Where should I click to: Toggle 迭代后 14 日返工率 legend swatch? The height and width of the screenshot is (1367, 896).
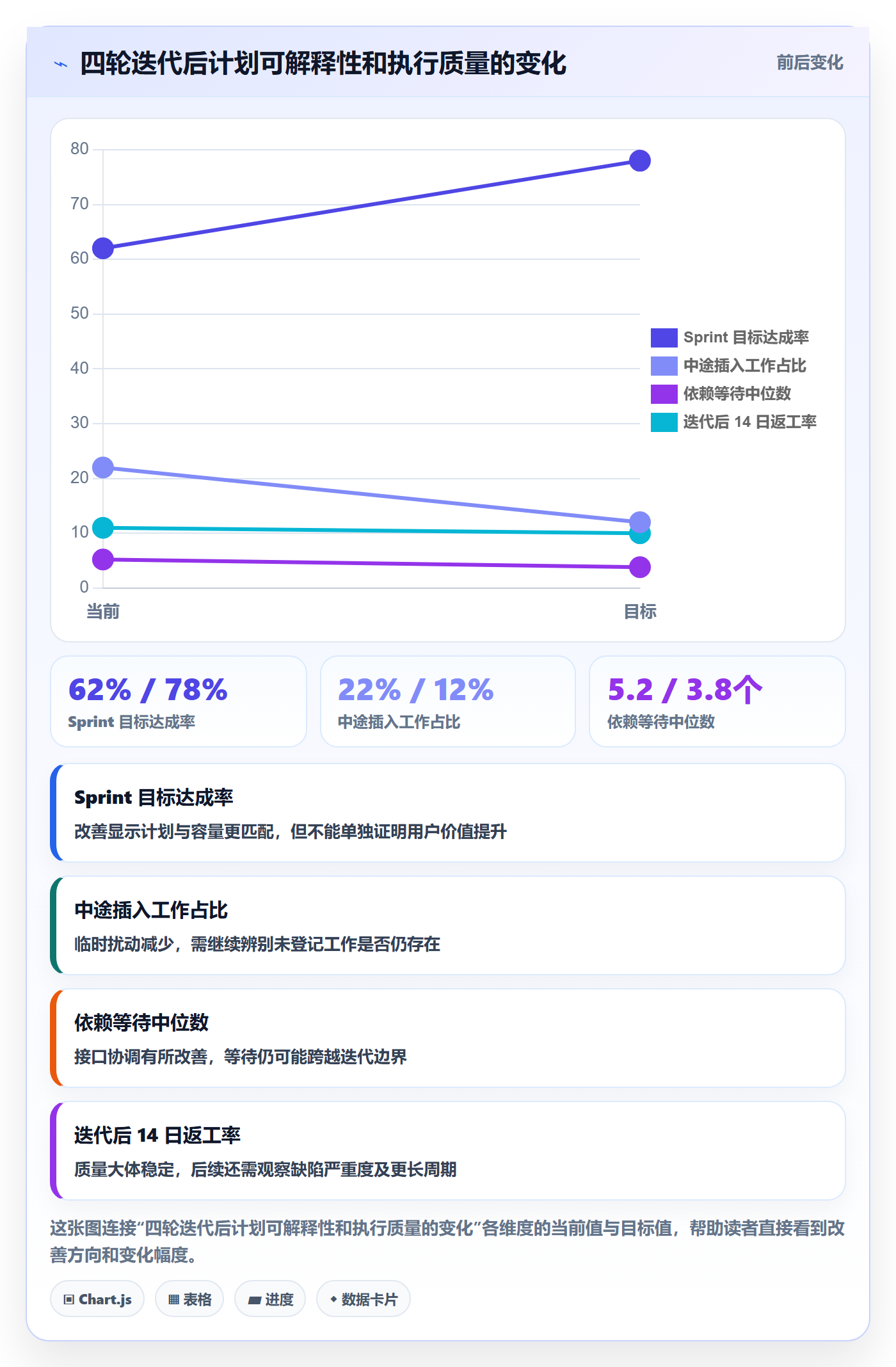tap(664, 422)
